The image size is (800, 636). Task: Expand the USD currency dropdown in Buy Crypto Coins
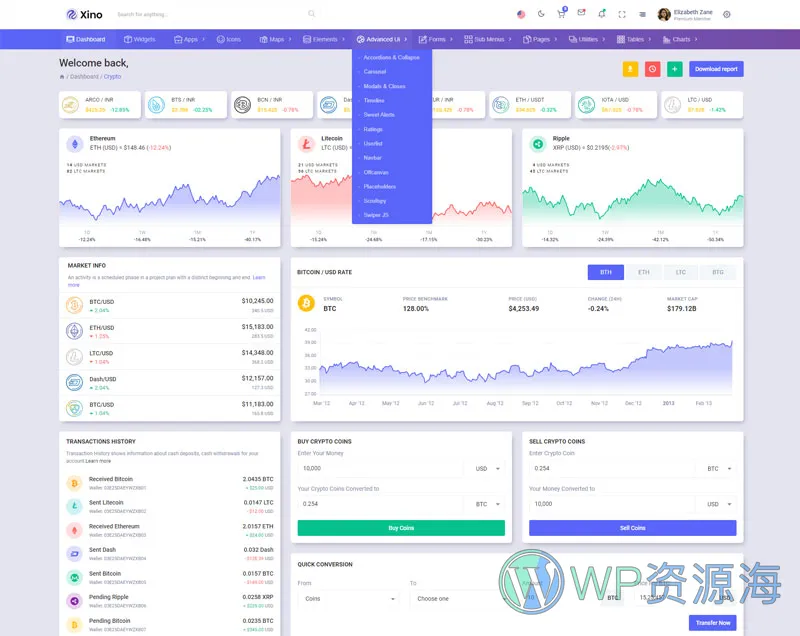point(488,468)
